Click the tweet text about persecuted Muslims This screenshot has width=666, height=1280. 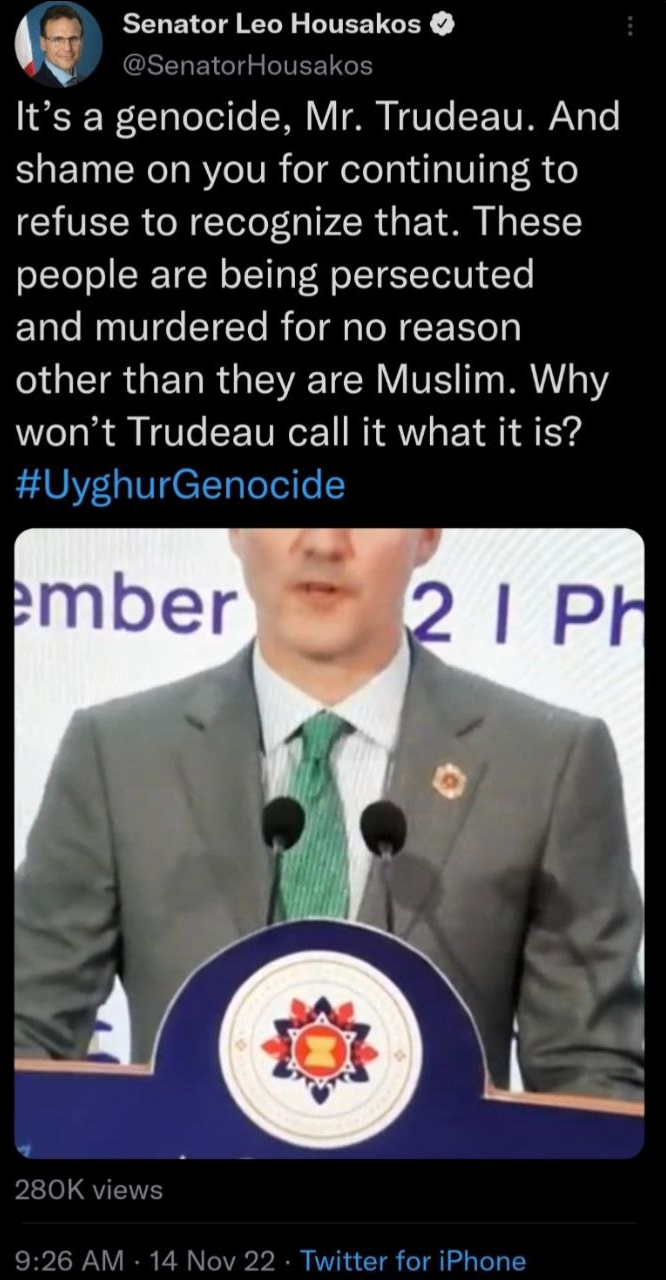[317, 274]
